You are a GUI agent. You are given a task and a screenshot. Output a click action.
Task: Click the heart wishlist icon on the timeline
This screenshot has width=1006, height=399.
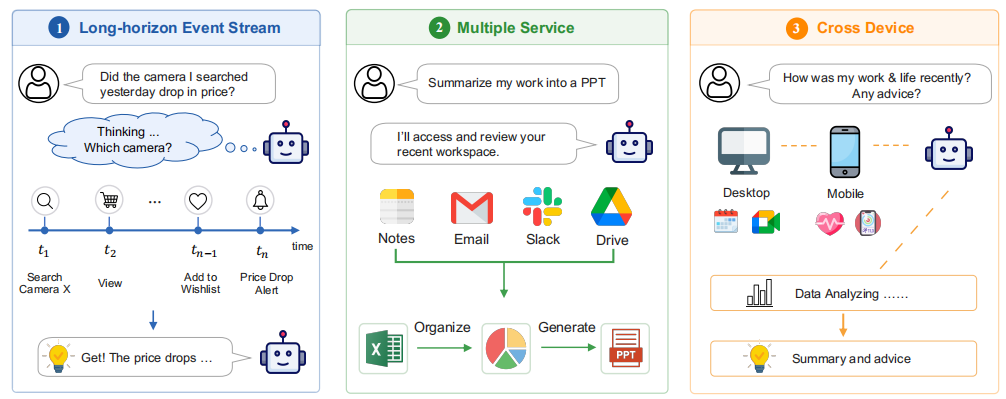(198, 201)
